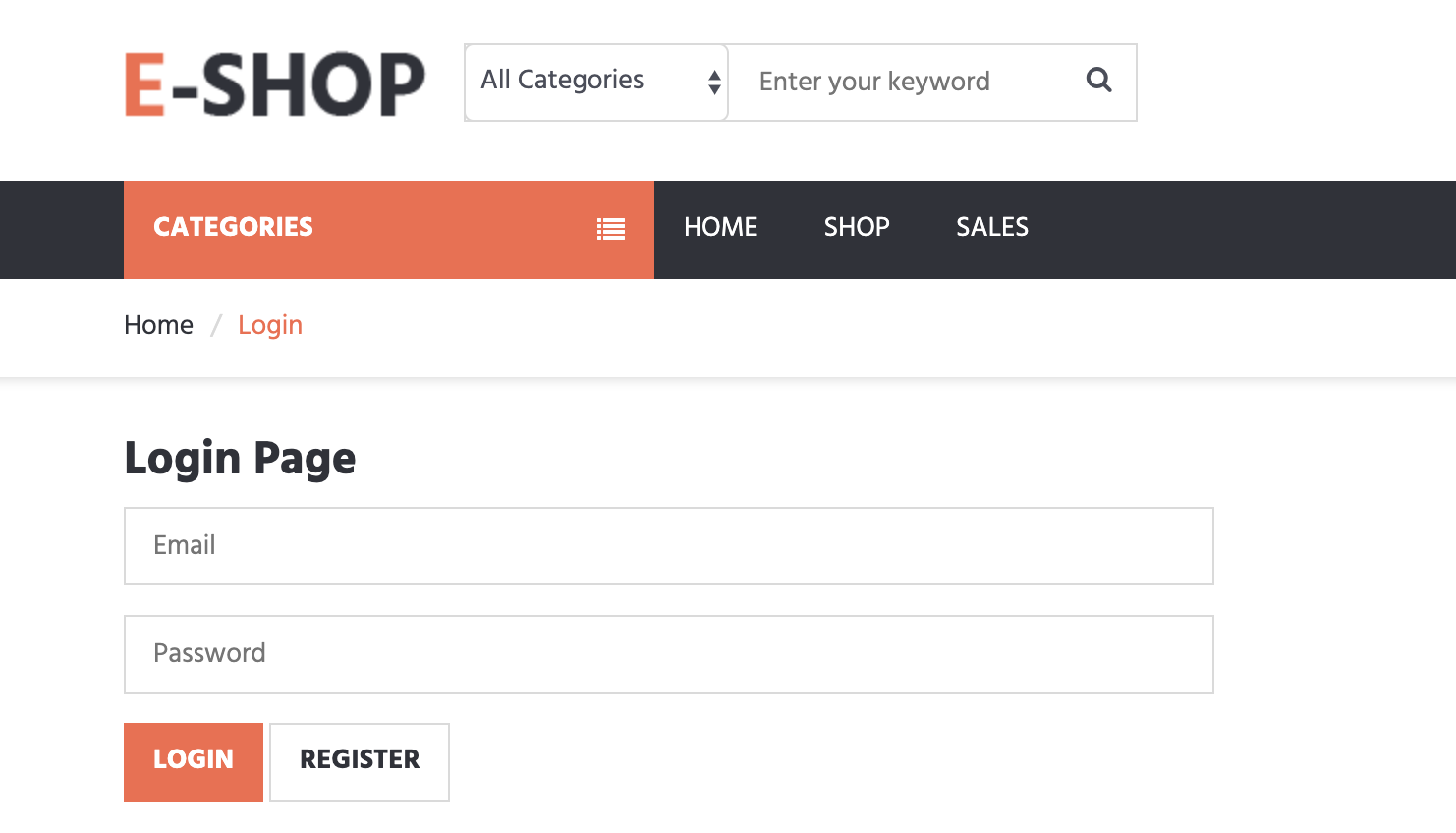The width and height of the screenshot is (1456, 833).
Task: Expand the CATEGORIES menu
Action: coord(233,228)
